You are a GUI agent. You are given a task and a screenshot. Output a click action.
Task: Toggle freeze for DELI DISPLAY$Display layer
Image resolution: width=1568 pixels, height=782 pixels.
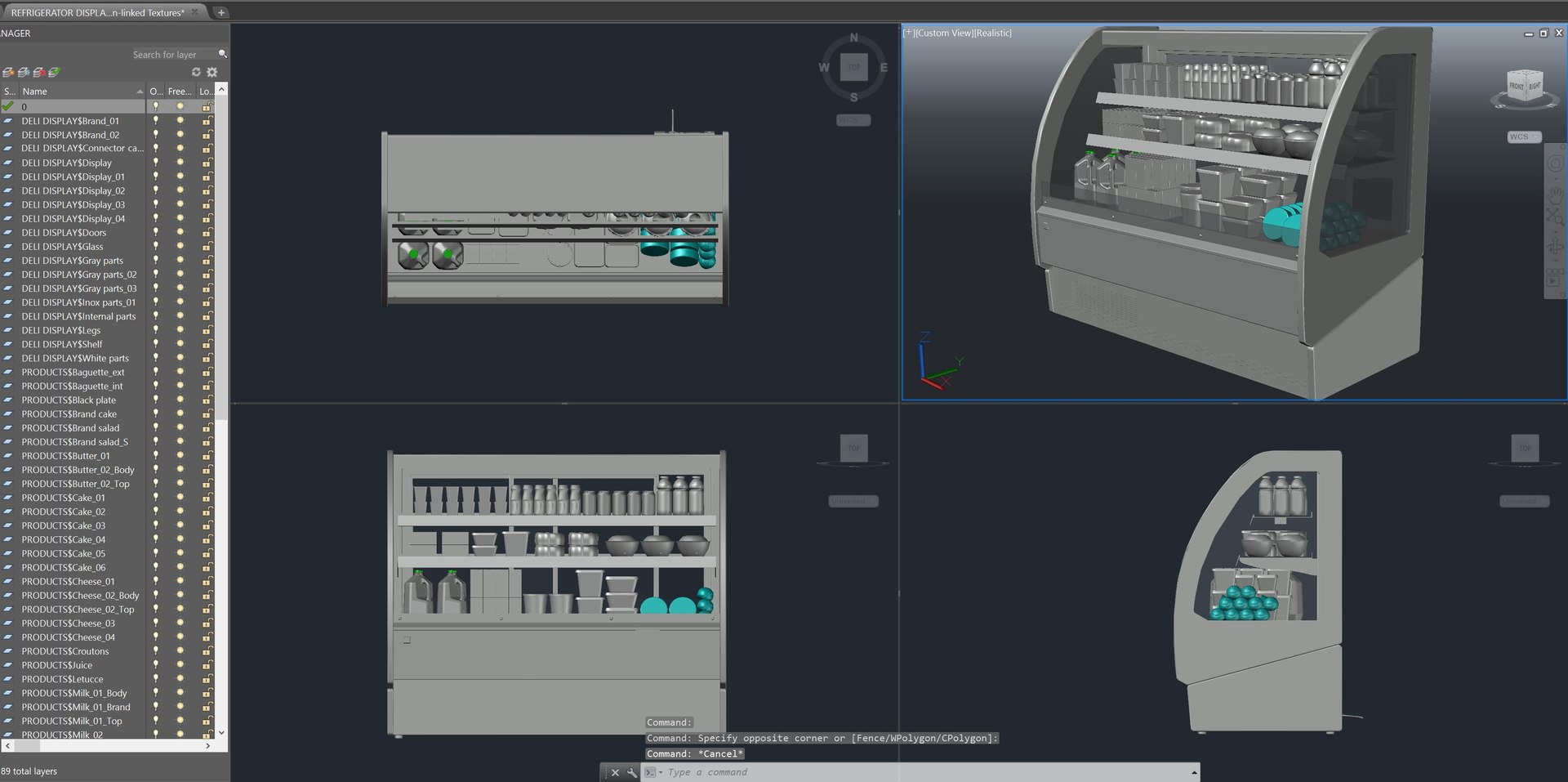180,163
